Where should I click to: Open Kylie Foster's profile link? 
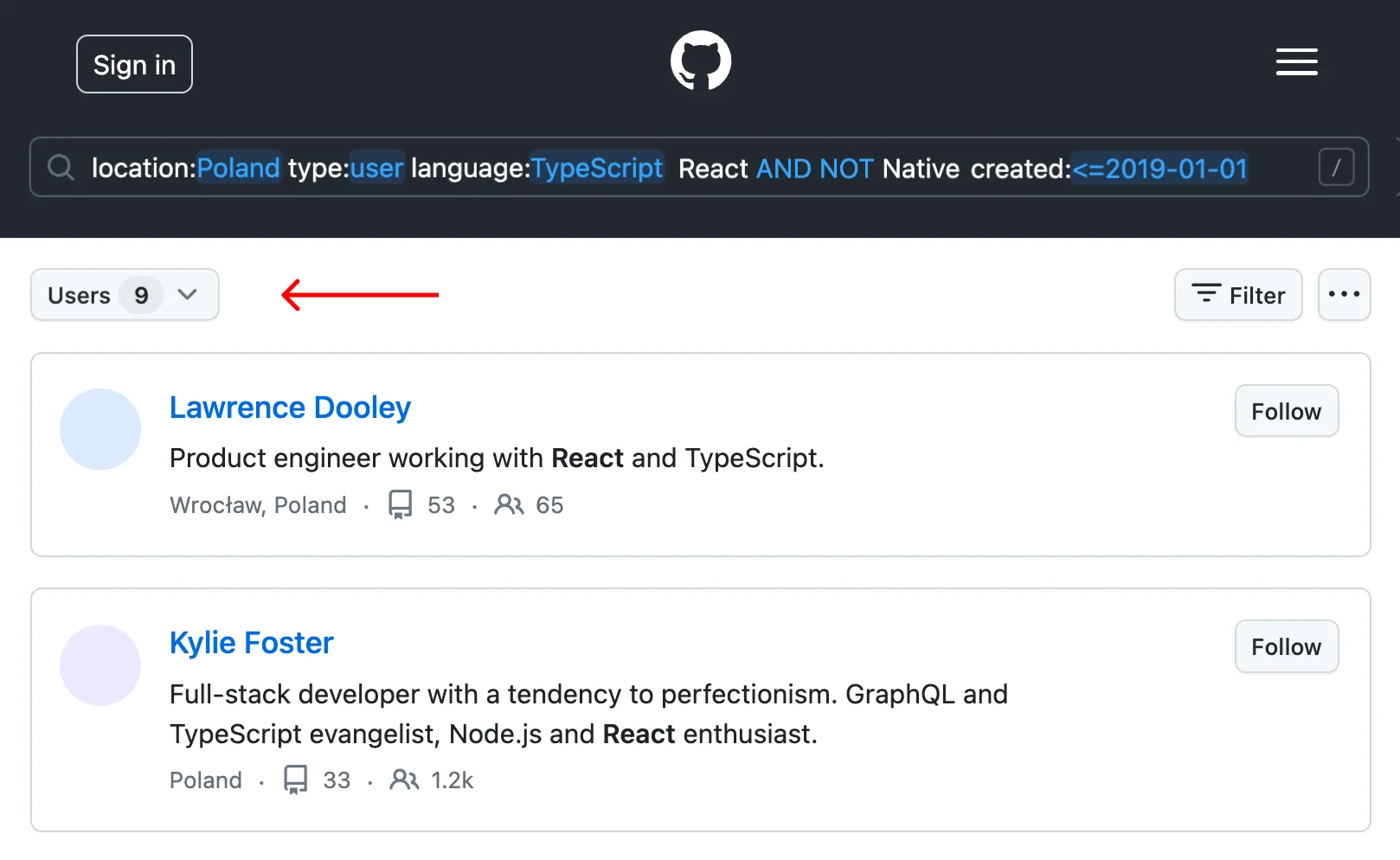(251, 643)
